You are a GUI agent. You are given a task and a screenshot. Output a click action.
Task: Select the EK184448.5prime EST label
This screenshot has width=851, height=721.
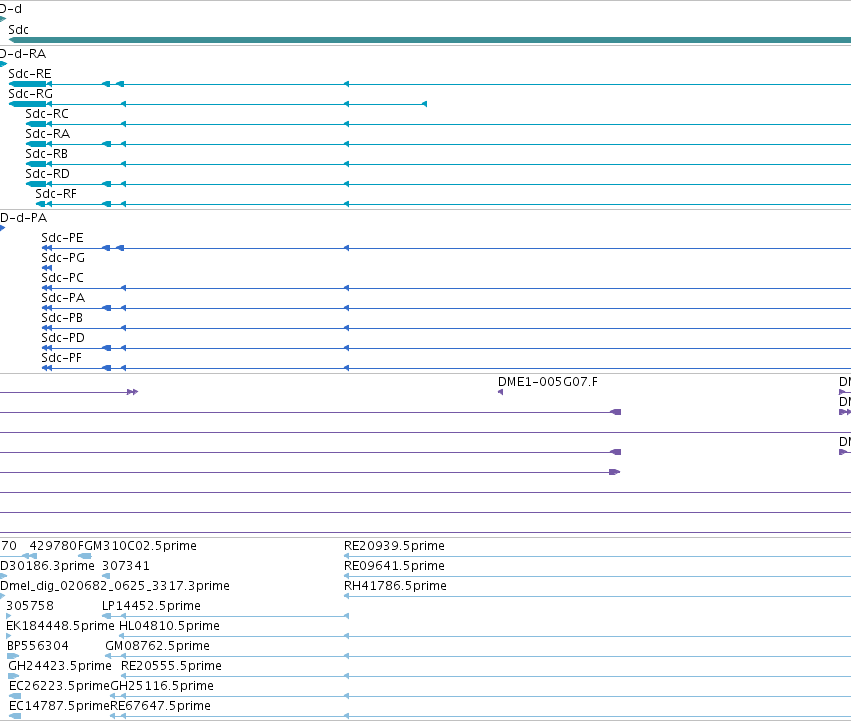pos(60,627)
